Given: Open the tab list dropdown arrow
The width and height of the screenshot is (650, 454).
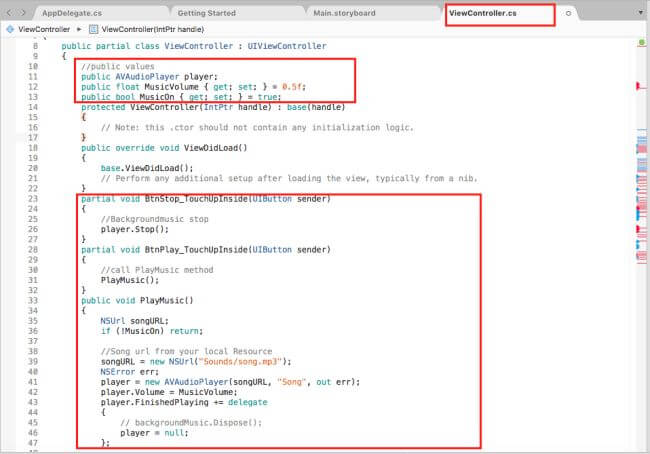Looking at the screenshot, I should tap(641, 13).
